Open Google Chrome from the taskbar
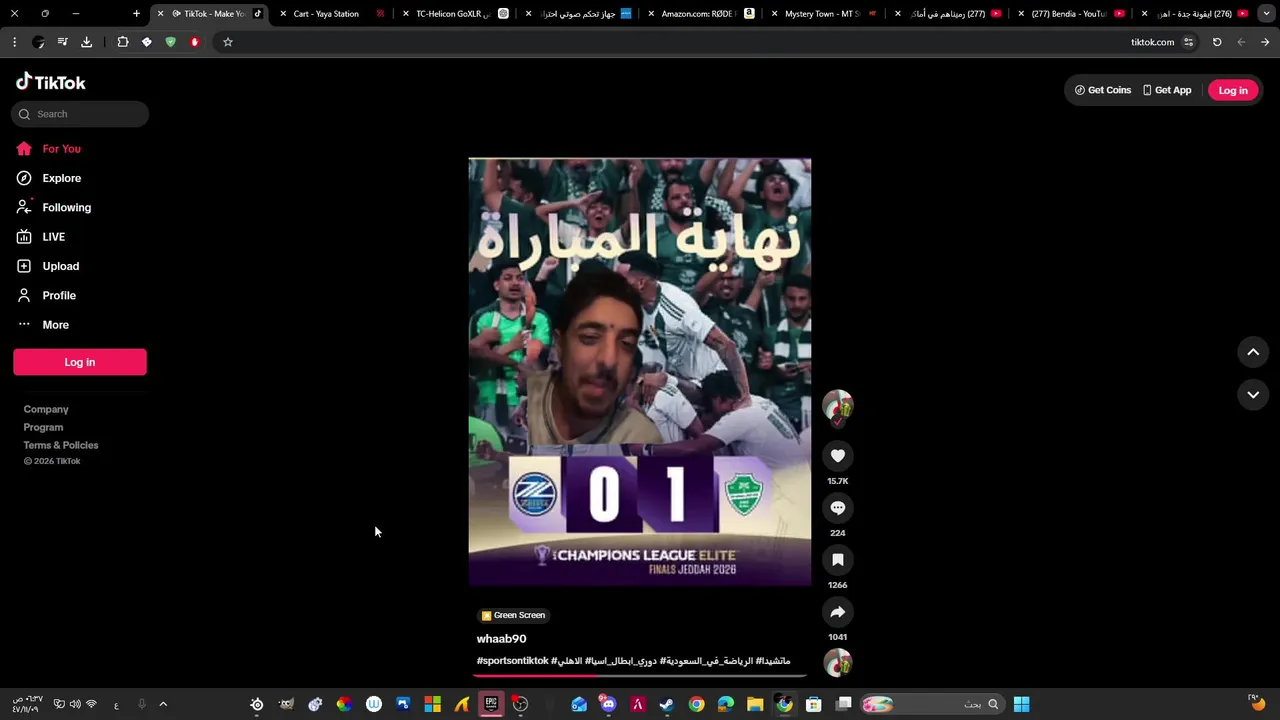Screen dimensions: 1280x720 (696, 704)
